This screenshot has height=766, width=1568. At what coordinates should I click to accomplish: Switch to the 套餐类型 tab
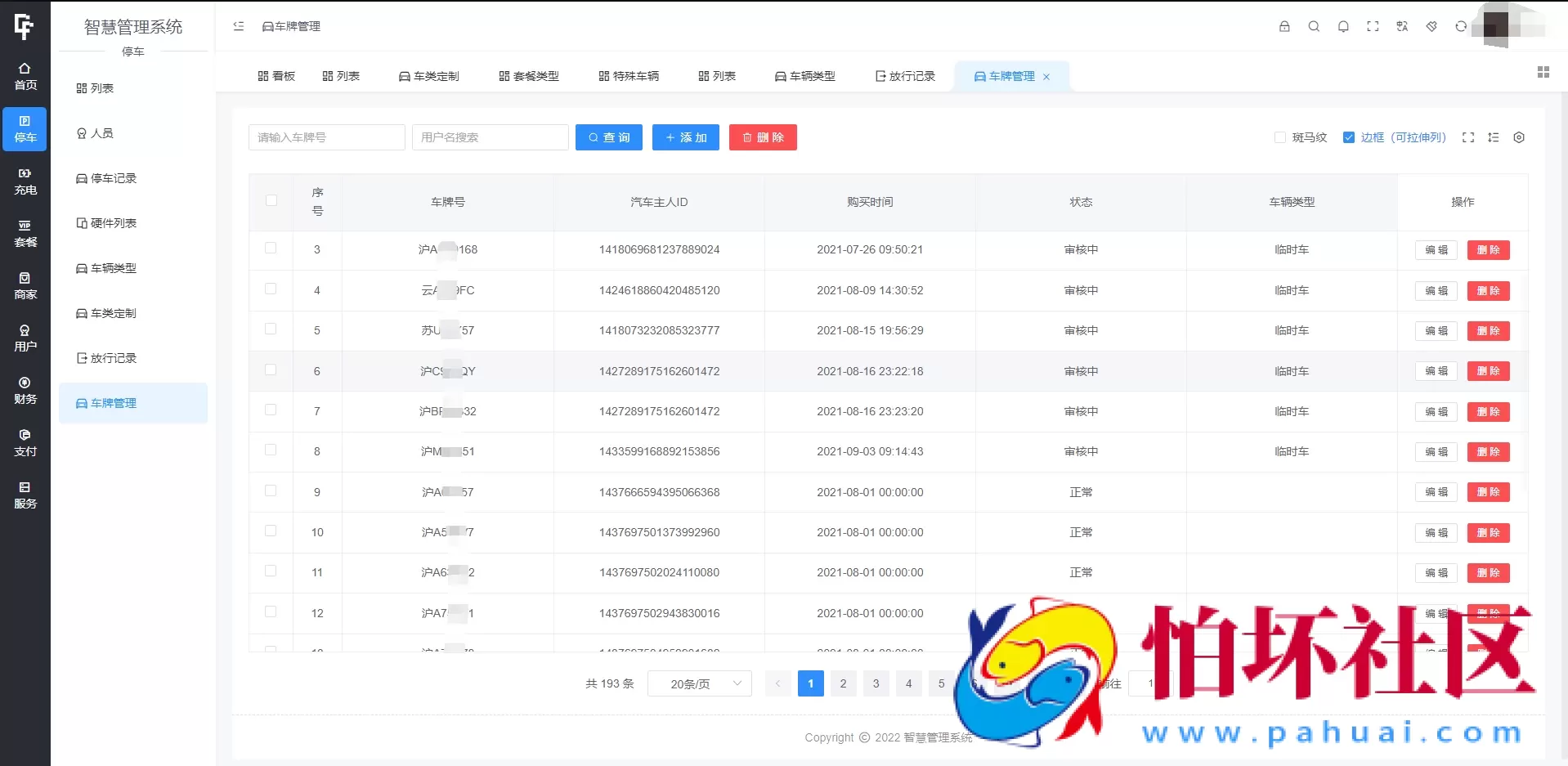point(528,75)
